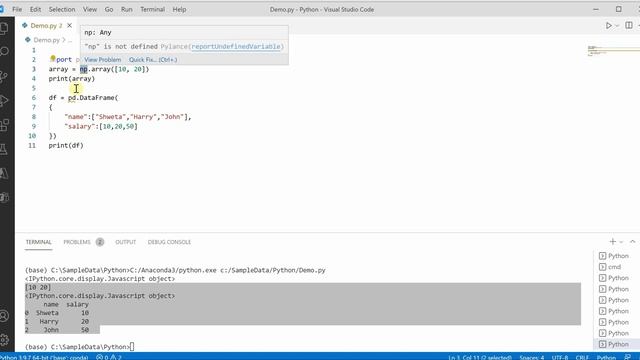Click the selected np text on line 3

tap(84, 69)
